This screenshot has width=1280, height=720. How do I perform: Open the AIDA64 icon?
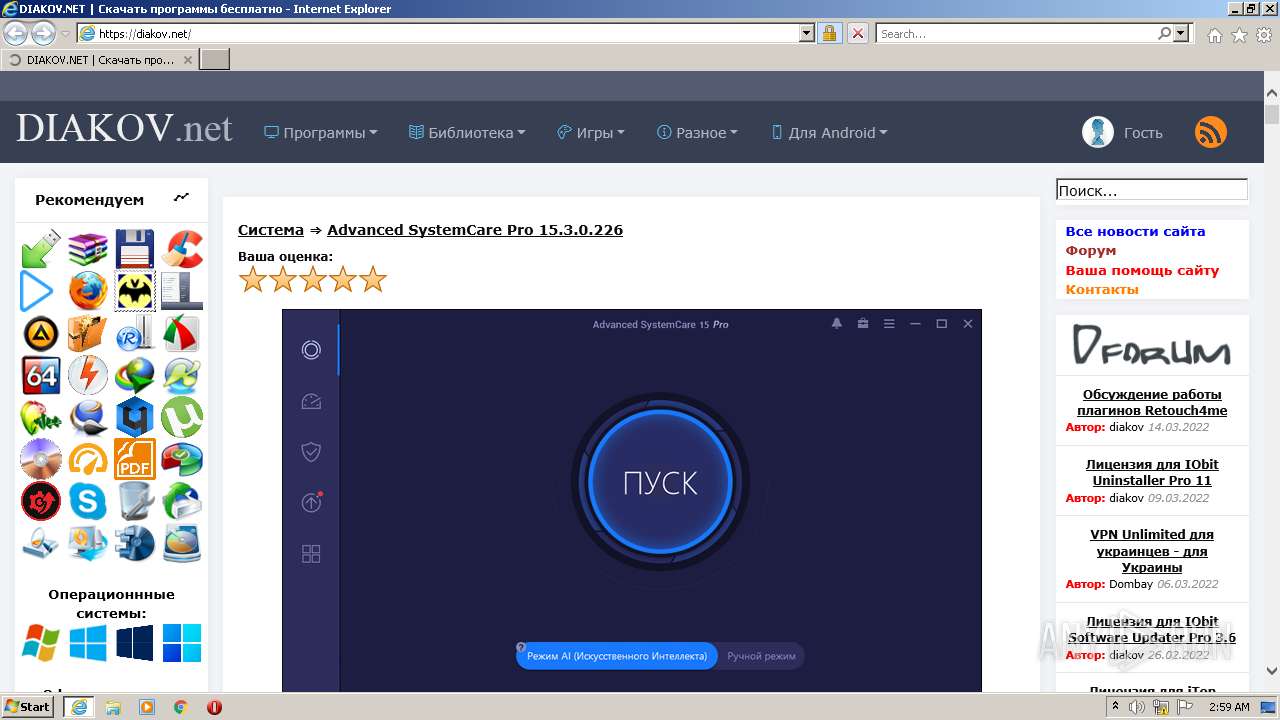pyautogui.click(x=41, y=376)
